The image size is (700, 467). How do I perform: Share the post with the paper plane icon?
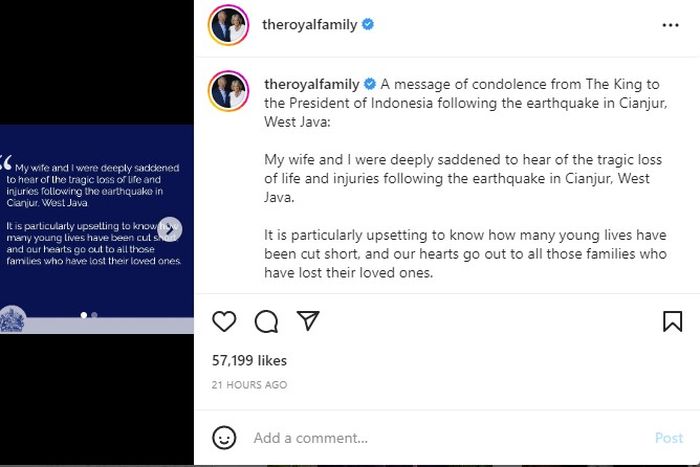pos(308,321)
